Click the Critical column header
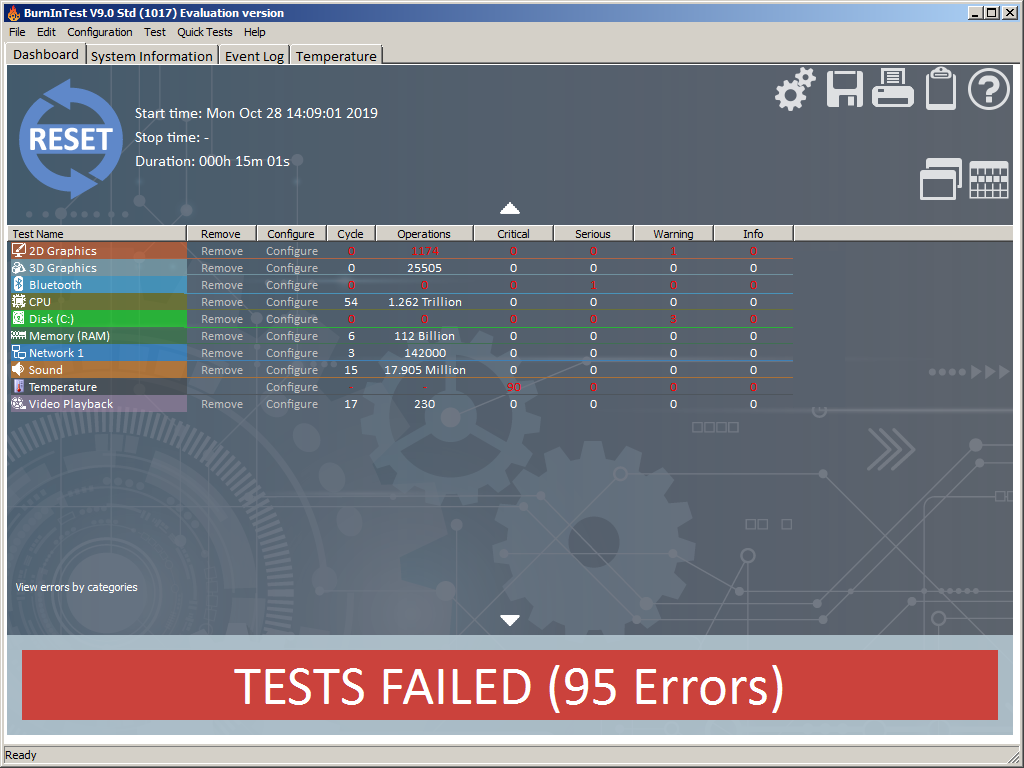 513,234
